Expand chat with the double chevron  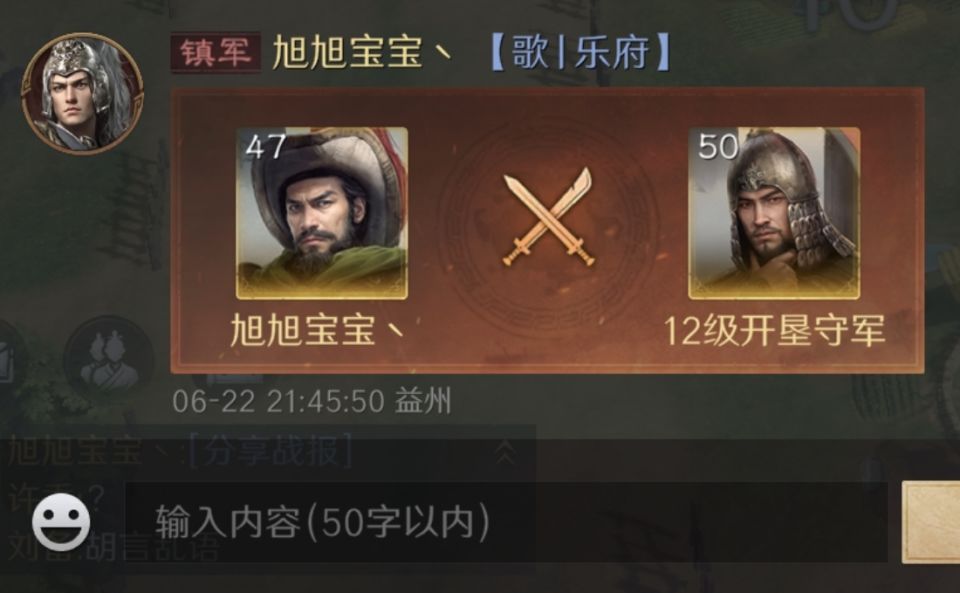[504, 452]
